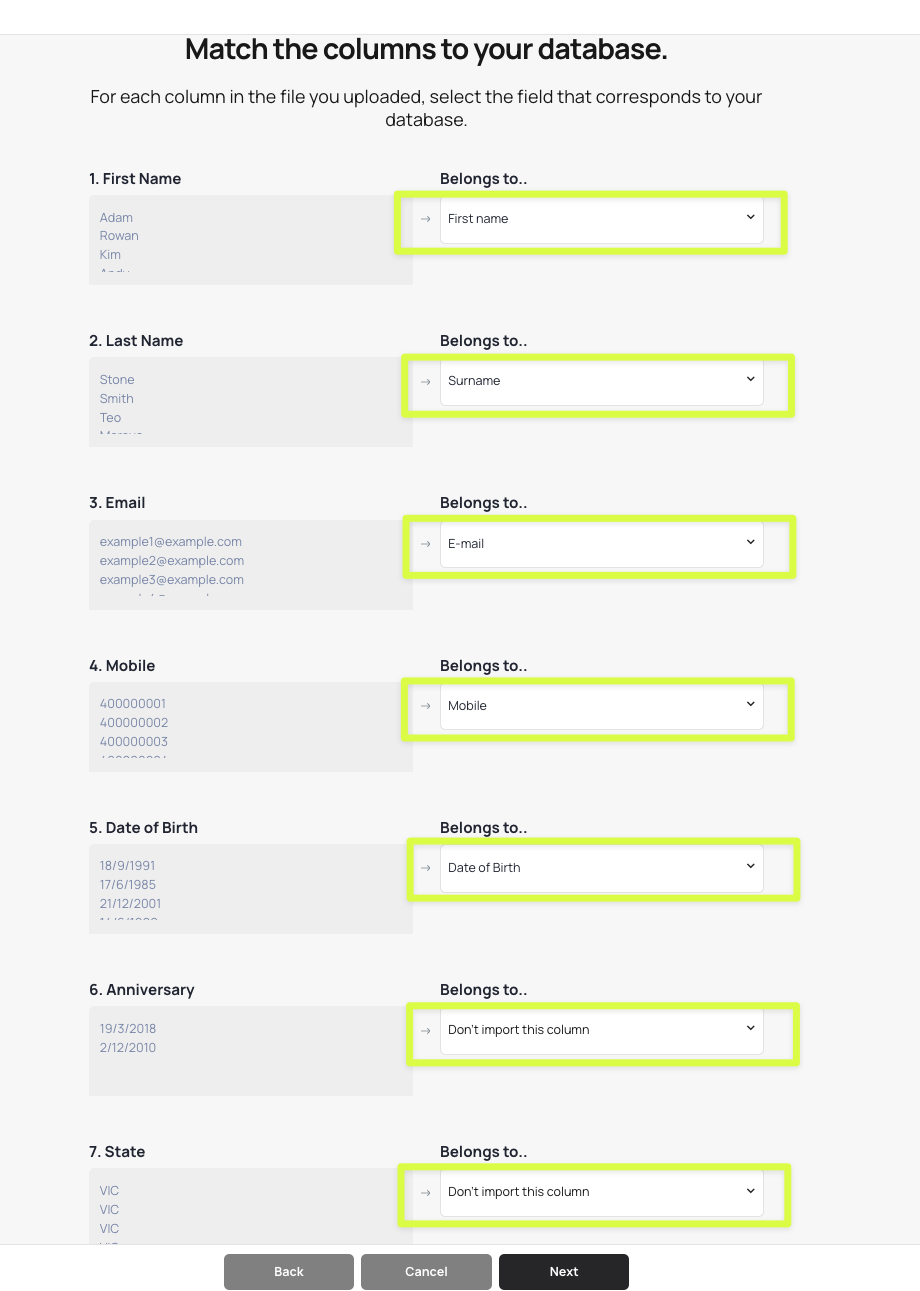
Task: Click the arrow icon beside Mobile dropdown
Action: click(425, 706)
